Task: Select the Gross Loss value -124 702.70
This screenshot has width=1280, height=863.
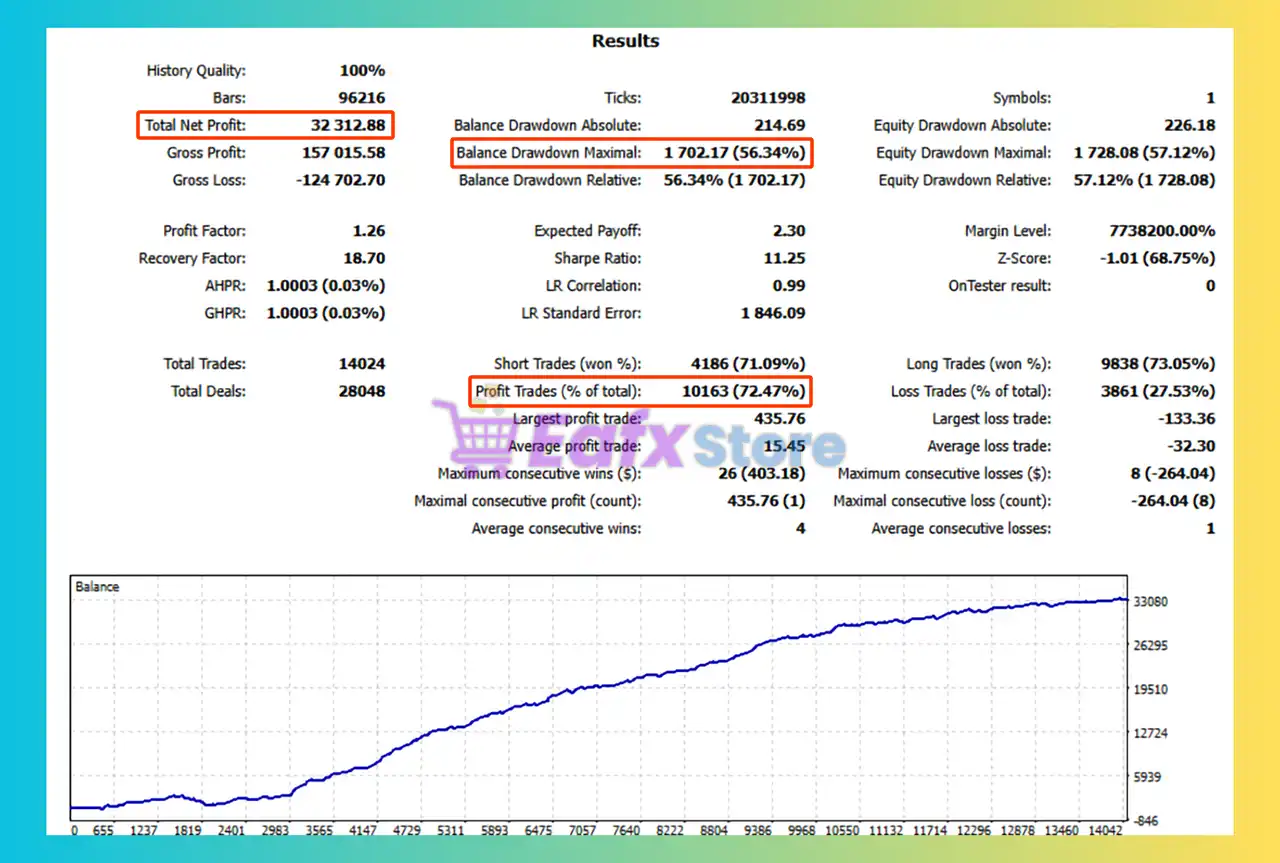Action: (x=341, y=181)
